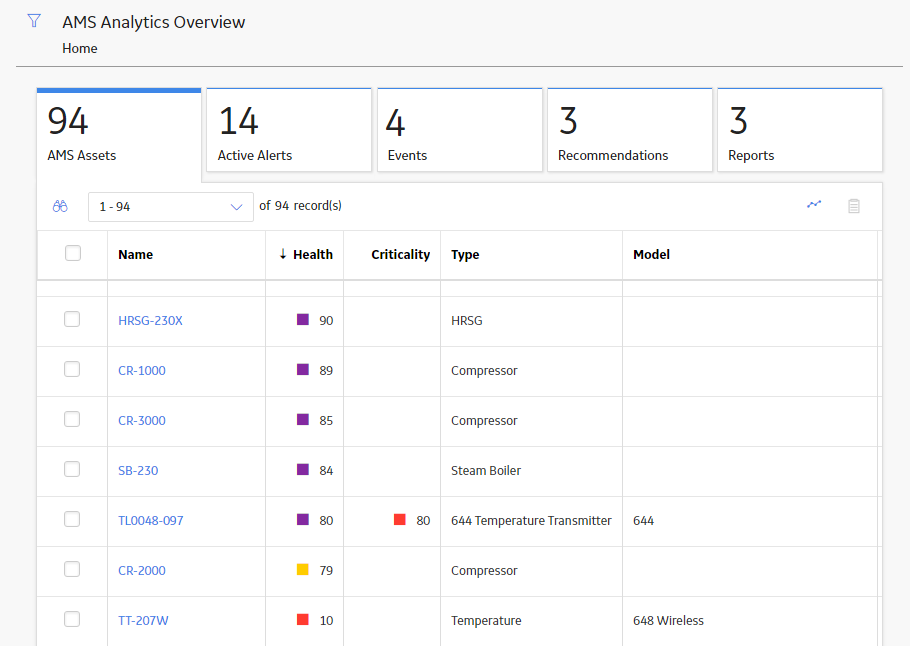
Task: Switch to the AMS Assets tab
Action: click(x=119, y=133)
